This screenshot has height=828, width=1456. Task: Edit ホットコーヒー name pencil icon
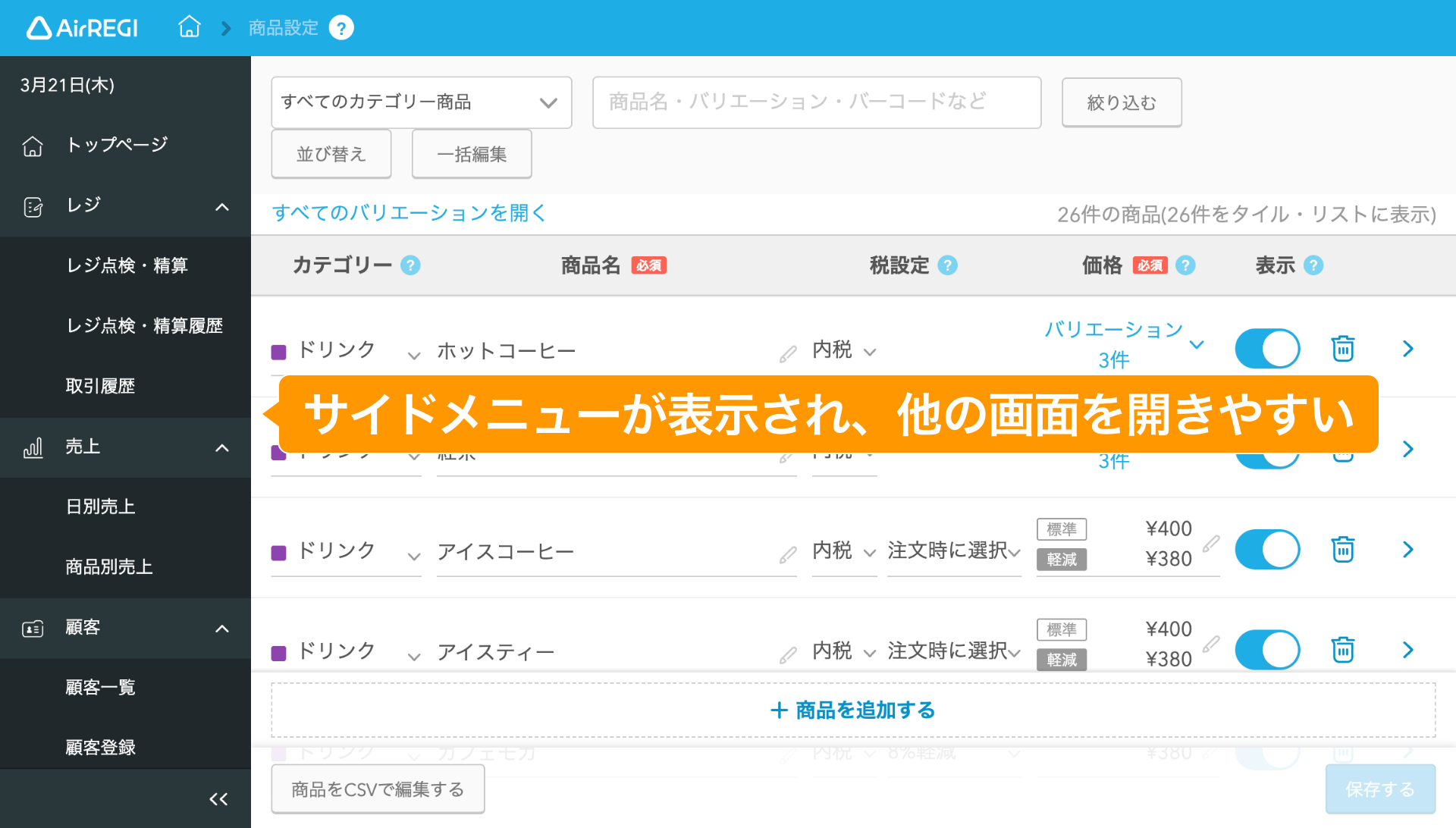point(788,354)
